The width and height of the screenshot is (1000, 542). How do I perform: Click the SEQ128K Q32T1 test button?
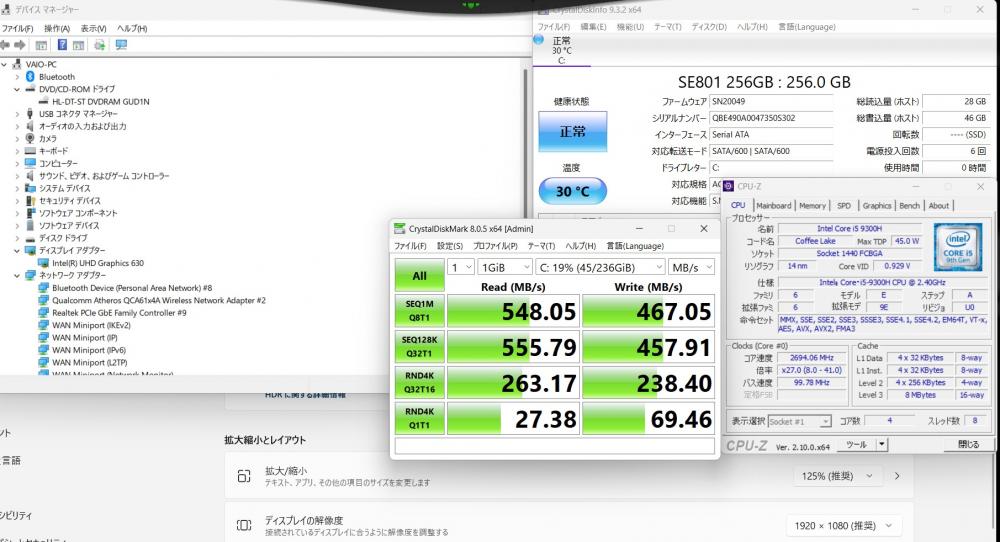click(x=419, y=346)
